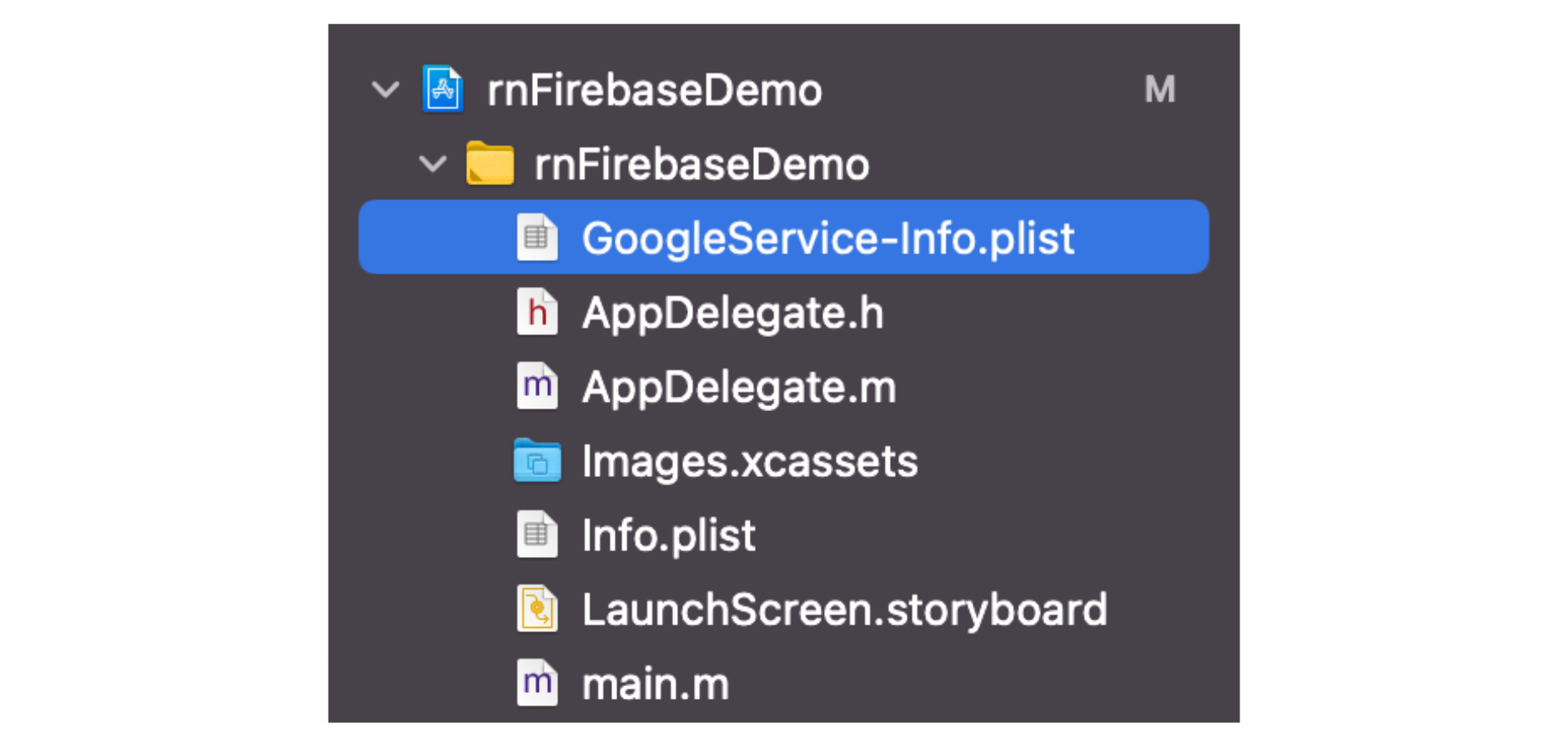Click the Xcode project blueprint icon
Image resolution: width=1568 pixels, height=743 pixels.
(443, 88)
